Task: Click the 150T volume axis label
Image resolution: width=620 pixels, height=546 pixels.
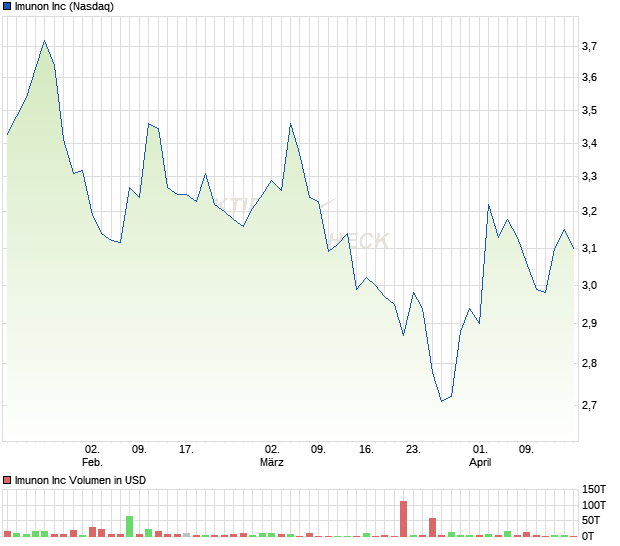Action: tap(594, 489)
